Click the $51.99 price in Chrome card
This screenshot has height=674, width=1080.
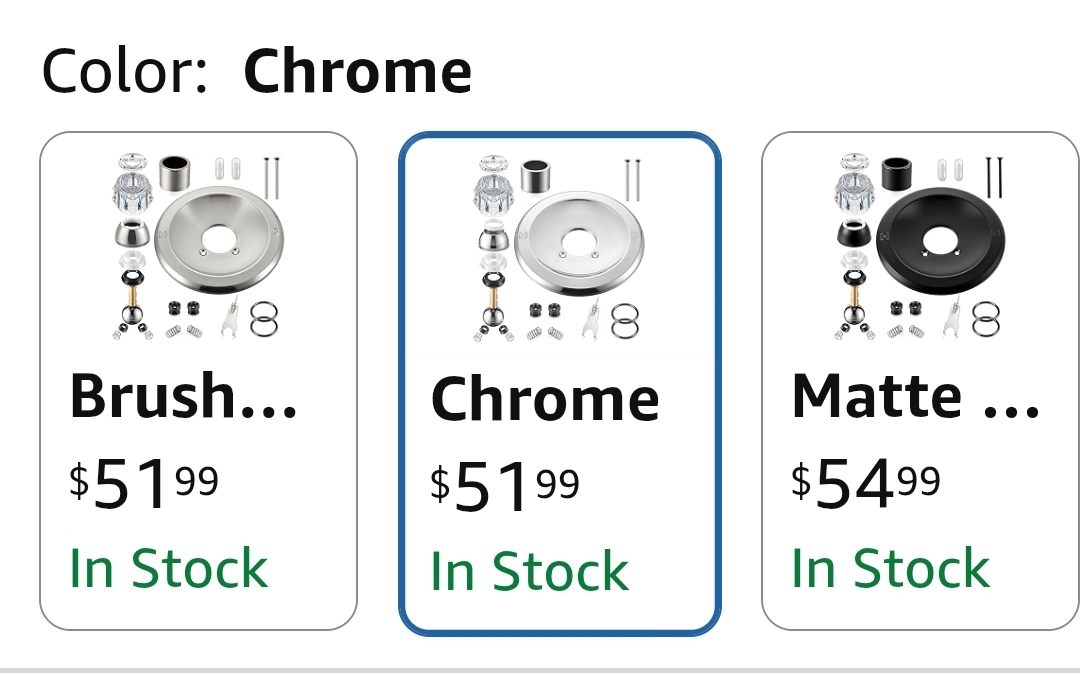[505, 487]
